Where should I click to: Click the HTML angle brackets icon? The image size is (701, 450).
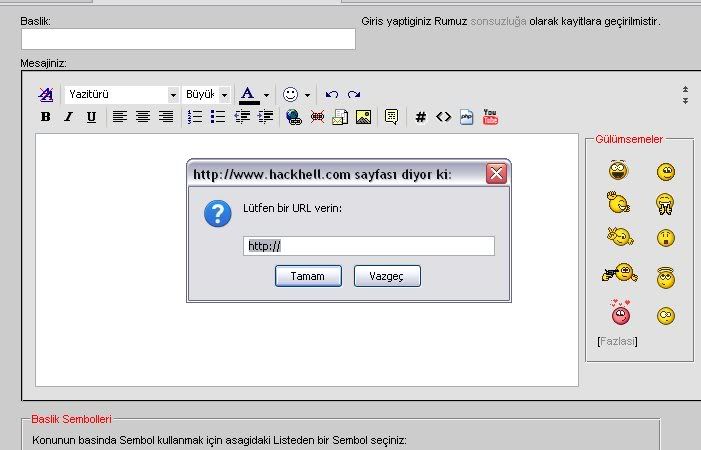[443, 117]
